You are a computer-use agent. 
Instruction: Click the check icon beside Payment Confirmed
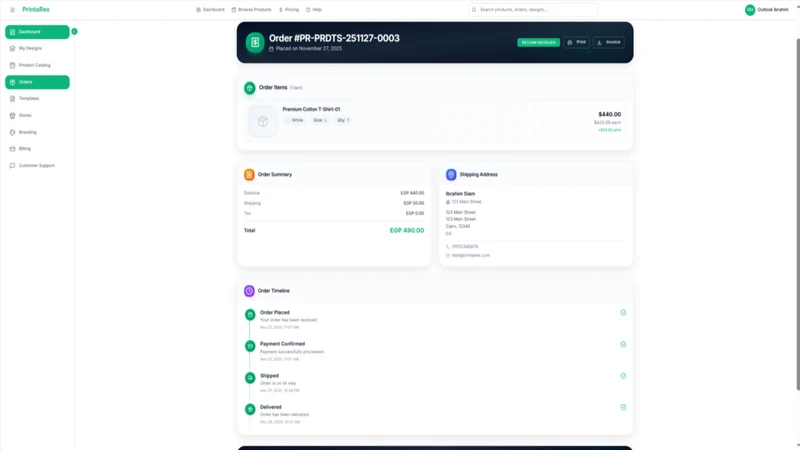pos(623,344)
